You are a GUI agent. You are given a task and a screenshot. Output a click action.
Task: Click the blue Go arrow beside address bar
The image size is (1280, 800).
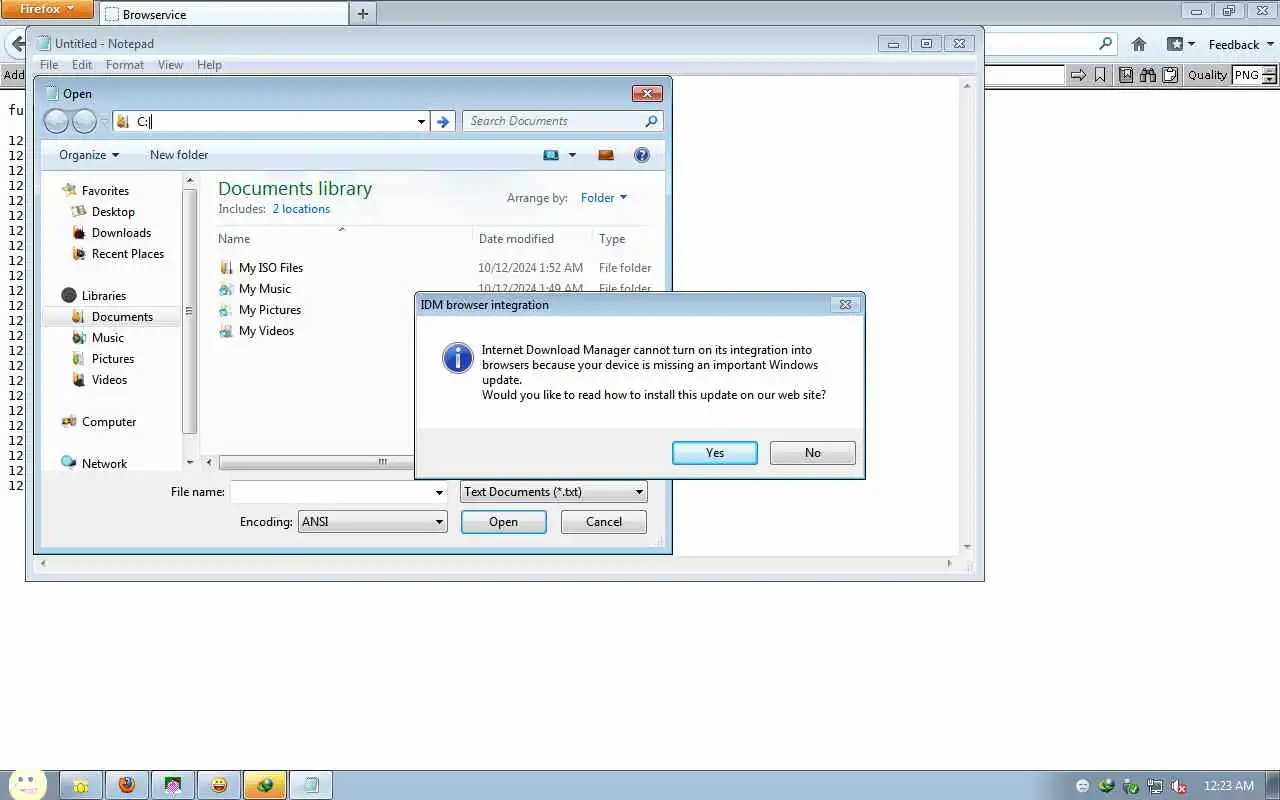443,121
